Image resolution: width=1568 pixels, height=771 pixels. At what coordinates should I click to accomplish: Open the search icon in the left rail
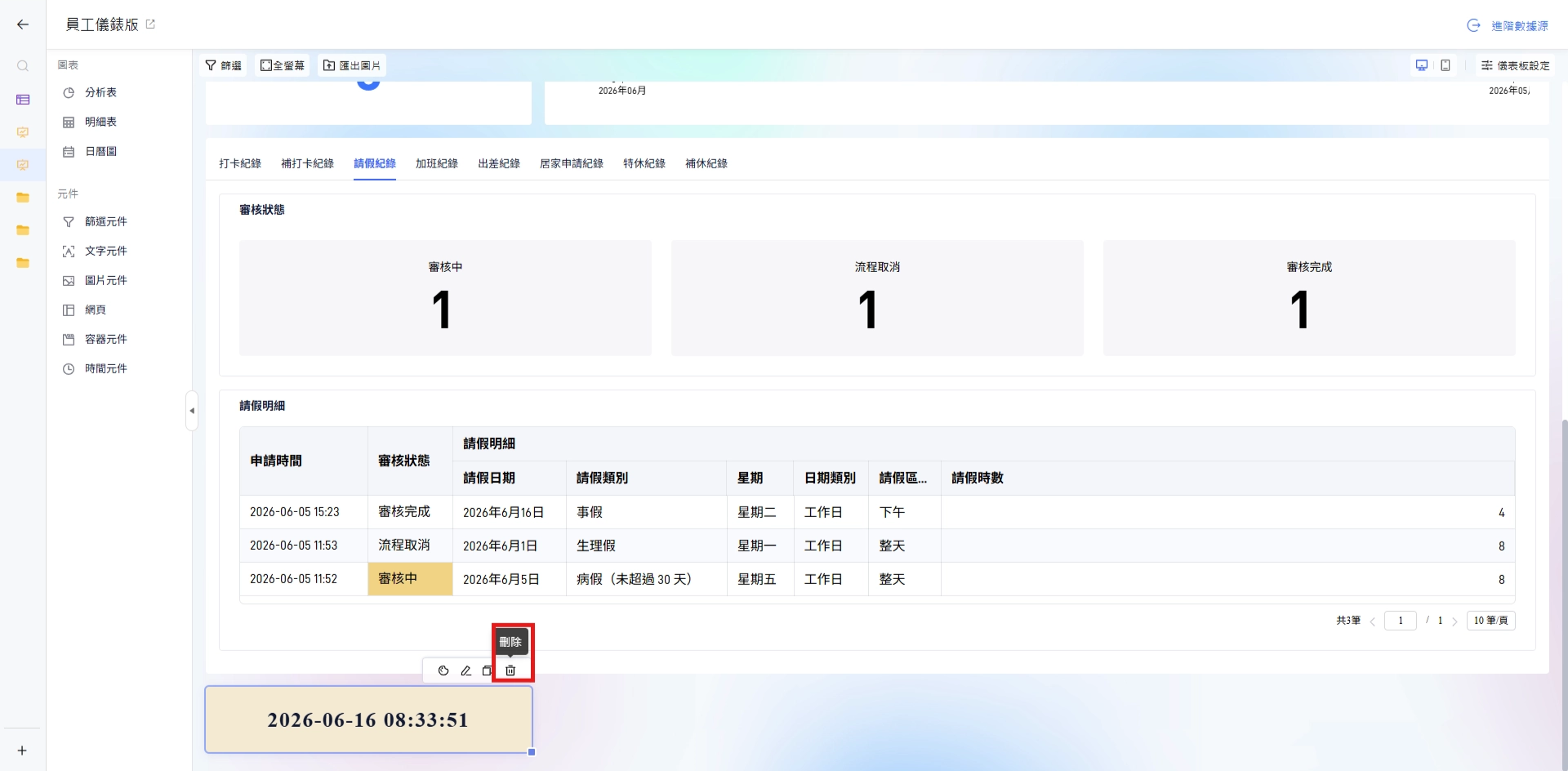(23, 66)
